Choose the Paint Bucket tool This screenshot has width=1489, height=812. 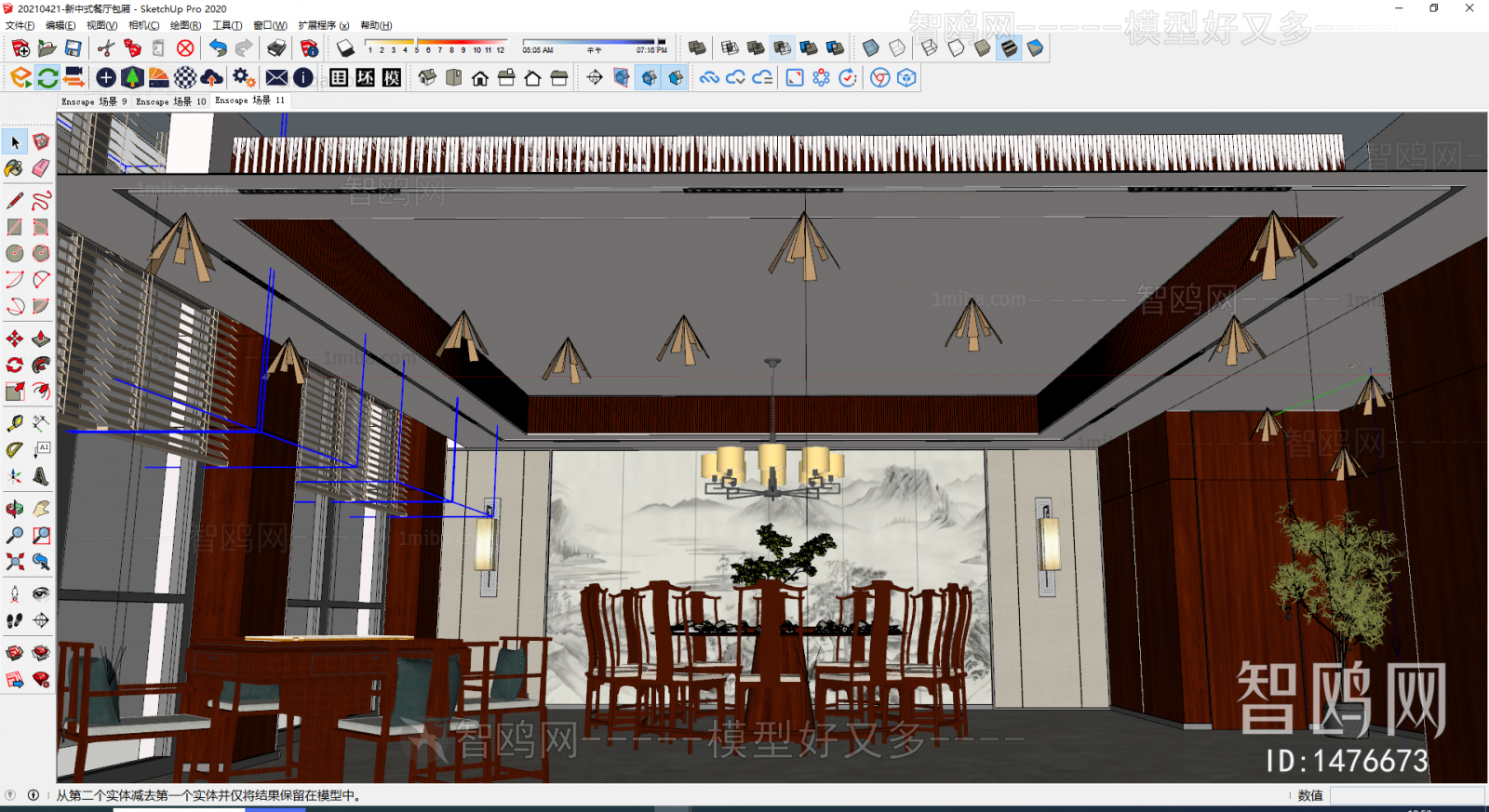(15, 168)
